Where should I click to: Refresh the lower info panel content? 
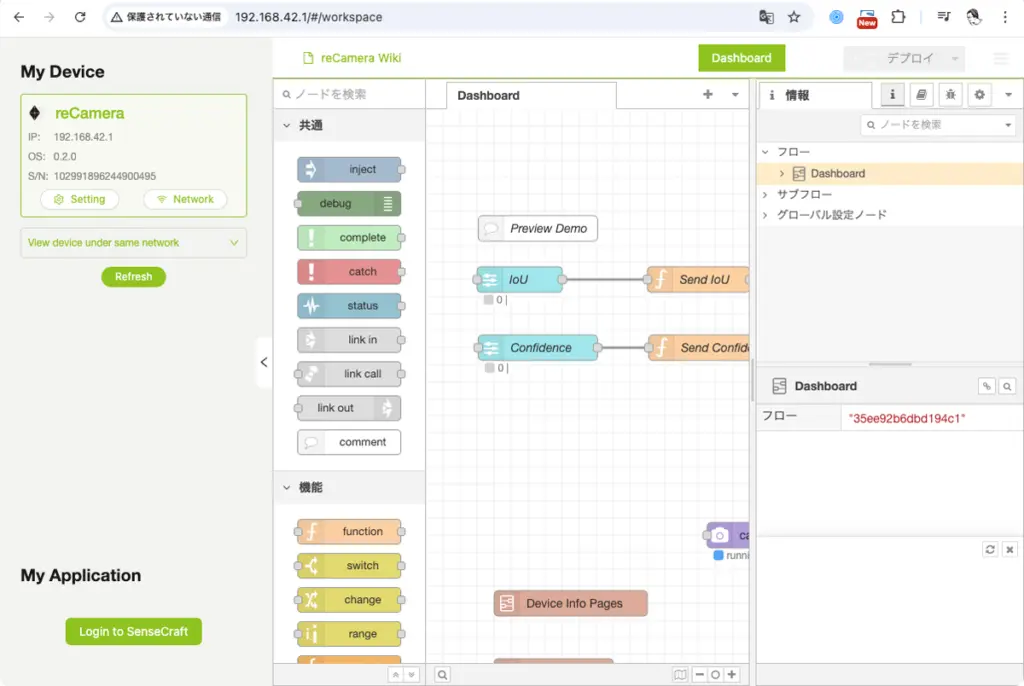click(990, 549)
